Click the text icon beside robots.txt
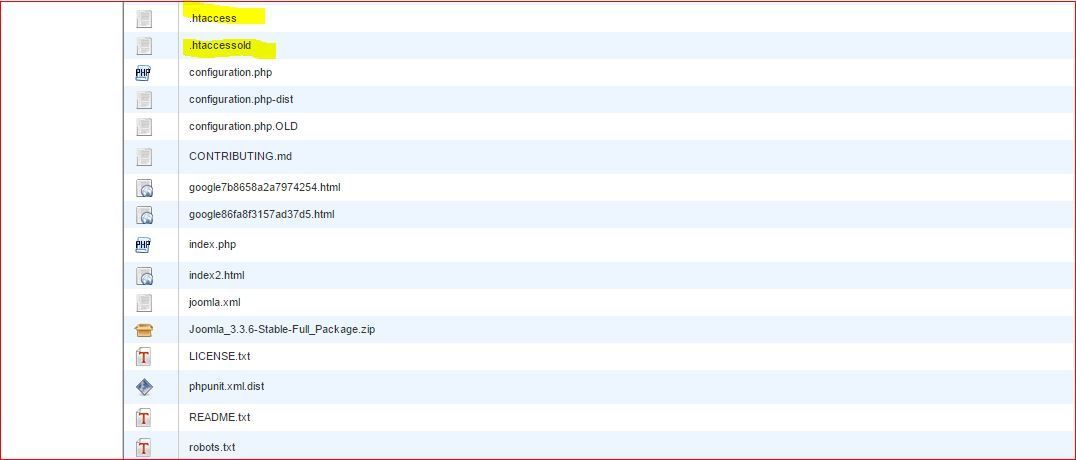The image size is (1076, 460). click(x=143, y=448)
